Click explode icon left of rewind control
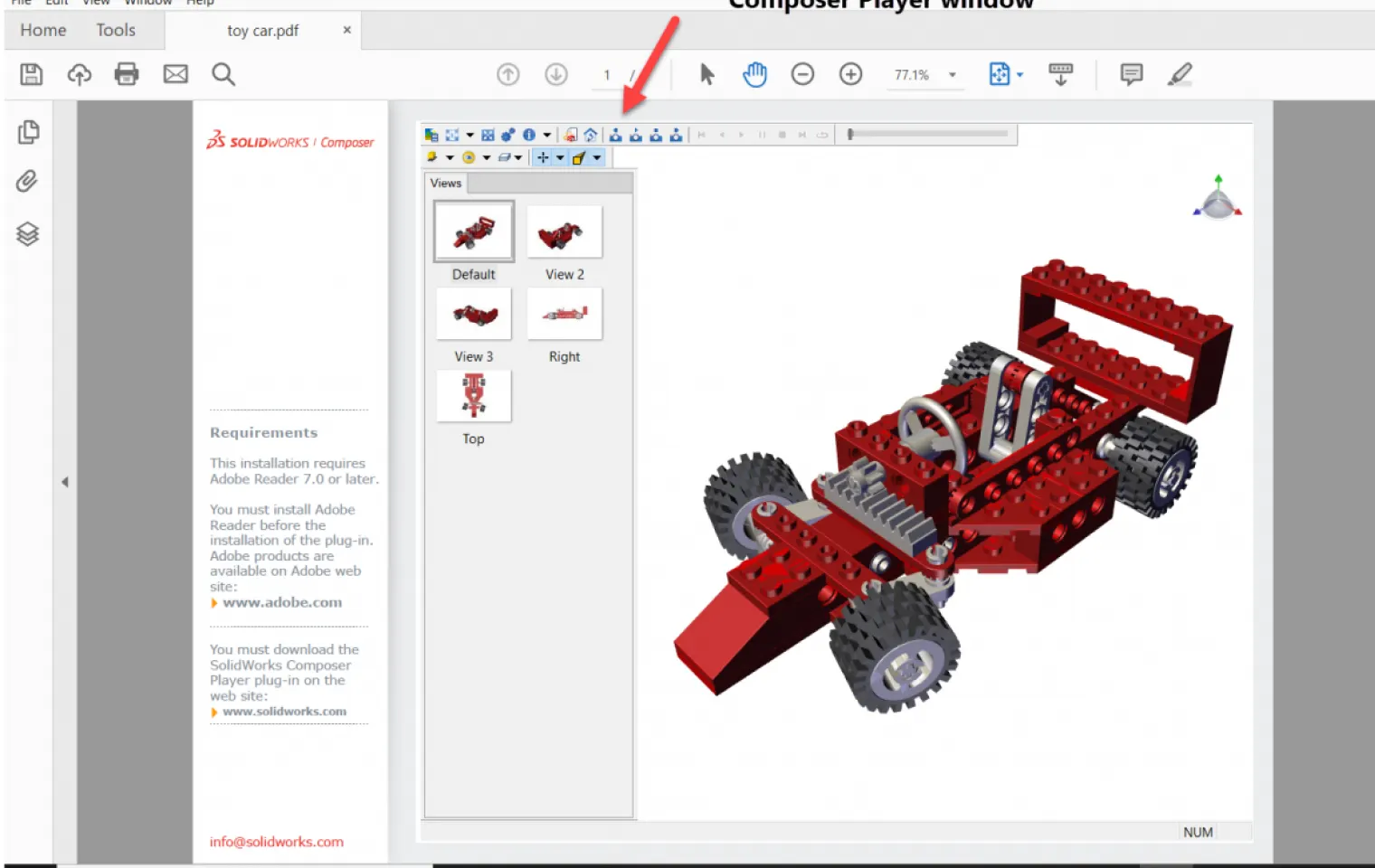The height and width of the screenshot is (868, 1375). (x=676, y=135)
